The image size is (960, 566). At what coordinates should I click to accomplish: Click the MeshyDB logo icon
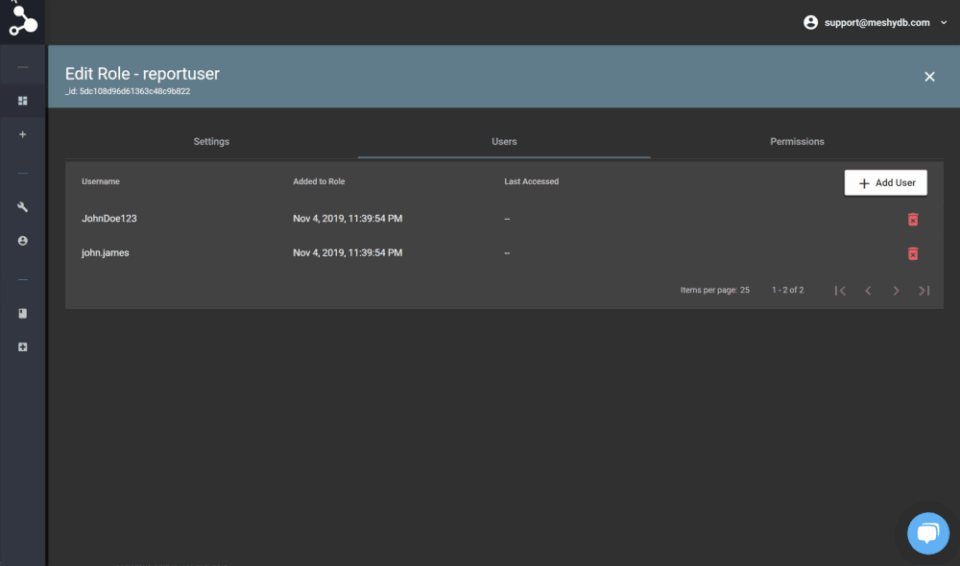tap(23, 21)
